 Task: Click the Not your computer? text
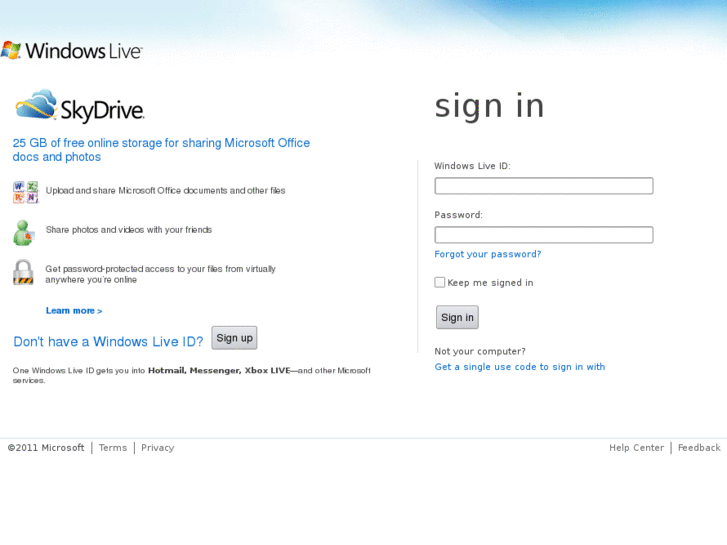pos(480,352)
